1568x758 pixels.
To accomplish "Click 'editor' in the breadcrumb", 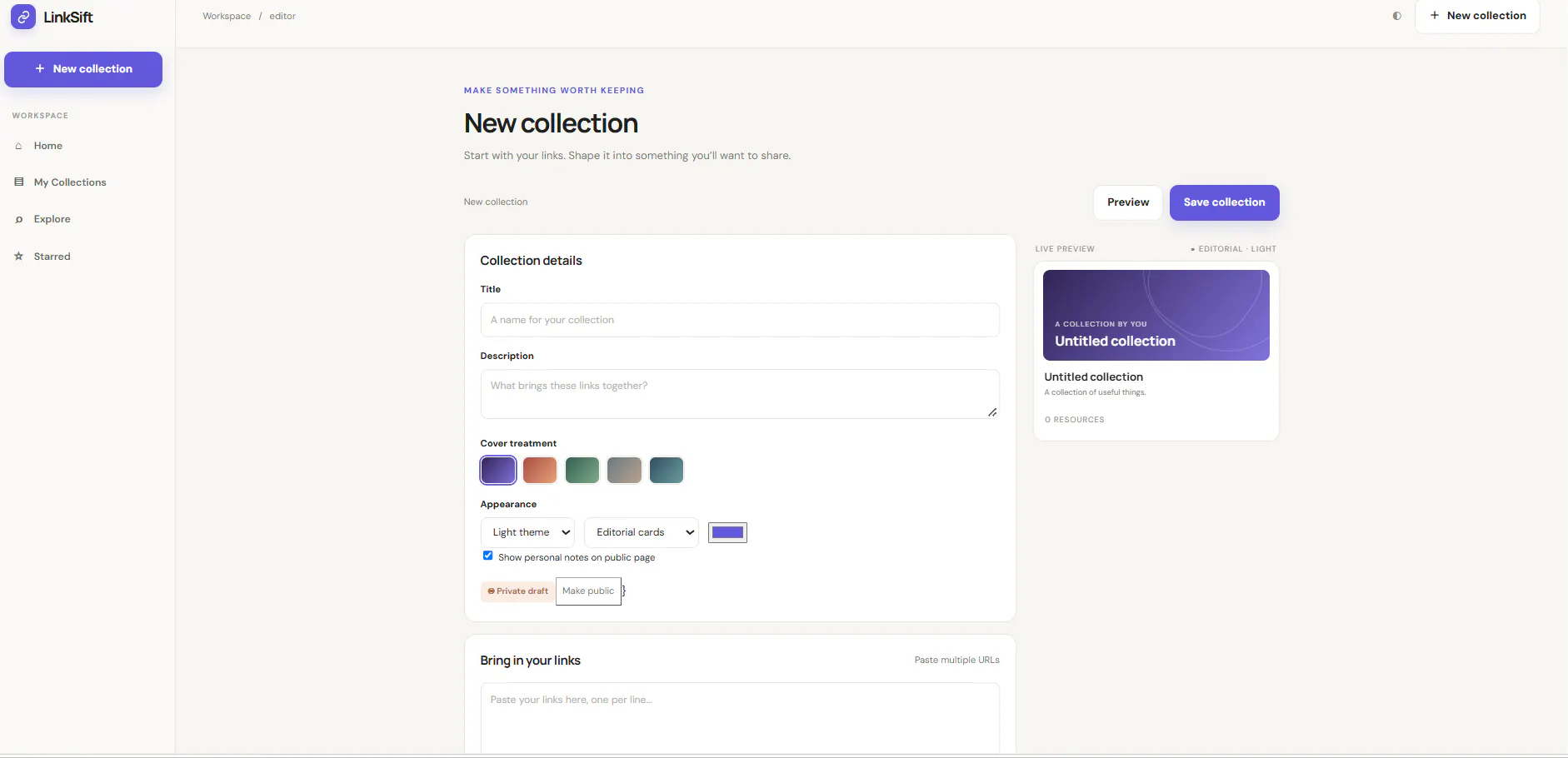I will point(282,16).
